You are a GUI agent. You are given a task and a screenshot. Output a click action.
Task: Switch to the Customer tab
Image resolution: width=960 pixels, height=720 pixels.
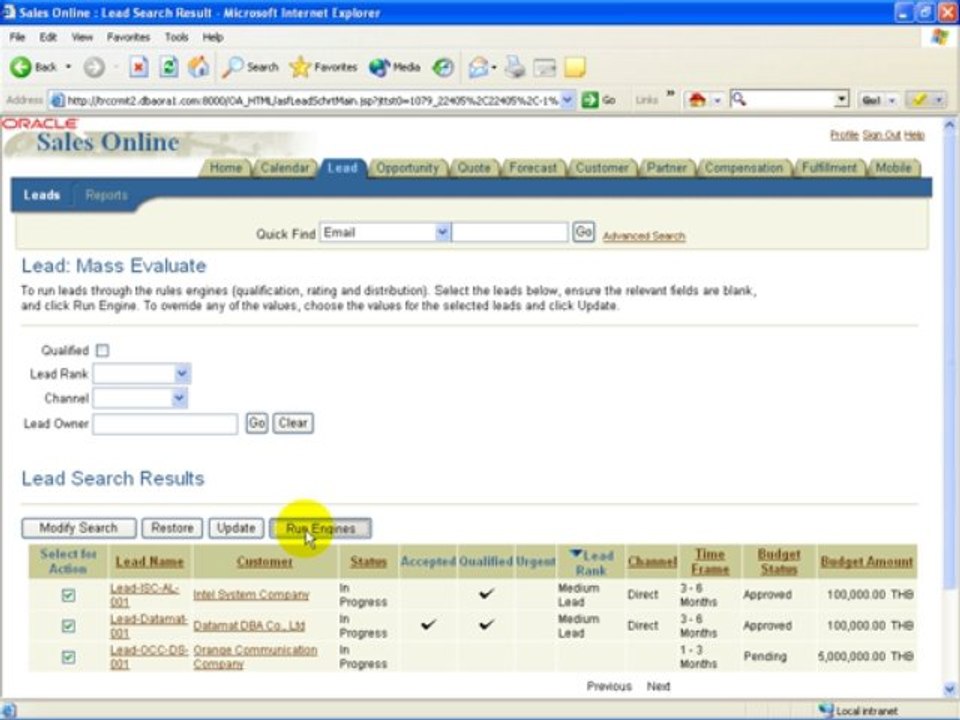(x=602, y=168)
